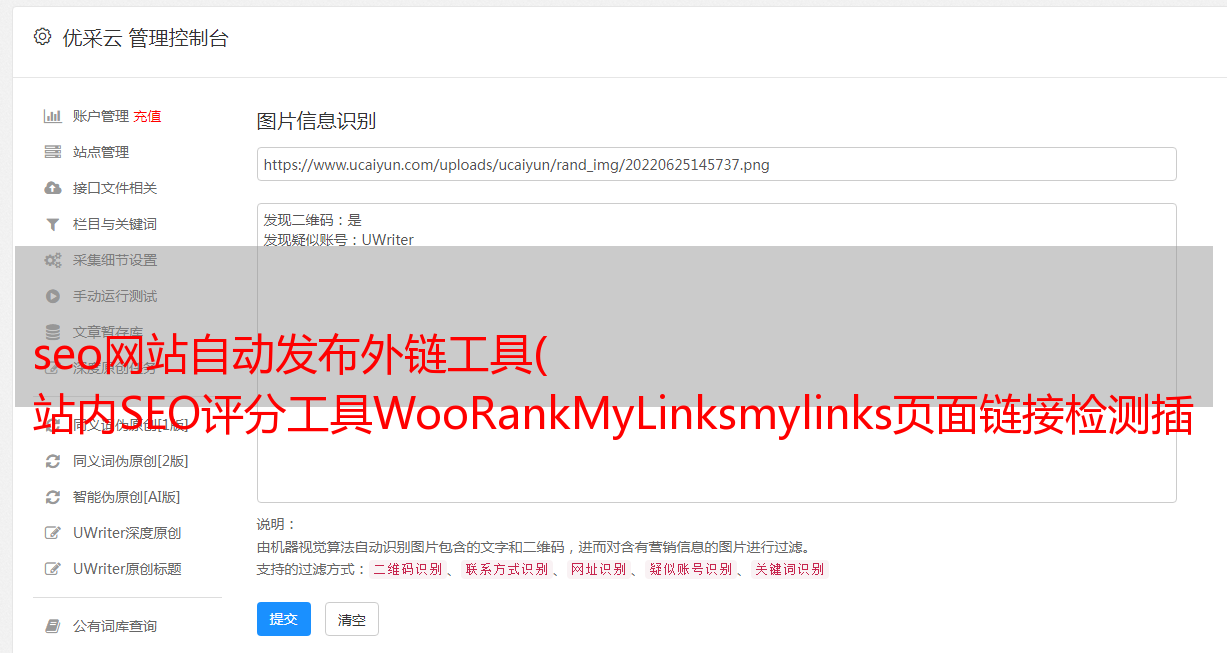Image resolution: width=1227 pixels, height=653 pixels.
Task: Click the gear icon beside 优采云 管理控制台
Action: pos(42,37)
